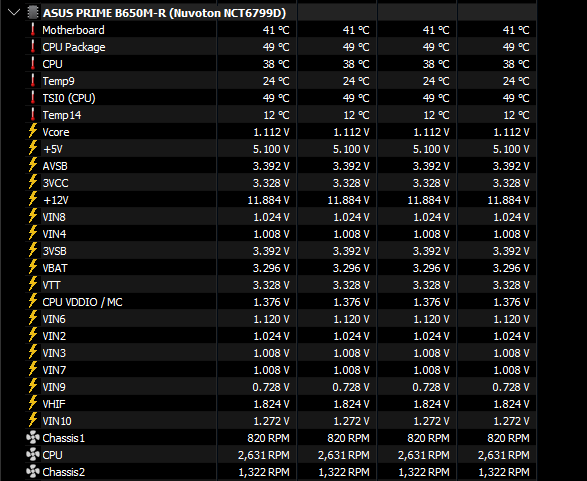The width and height of the screenshot is (587, 481).
Task: Click the lightning icon for AVSB
Action: pyautogui.click(x=33, y=165)
